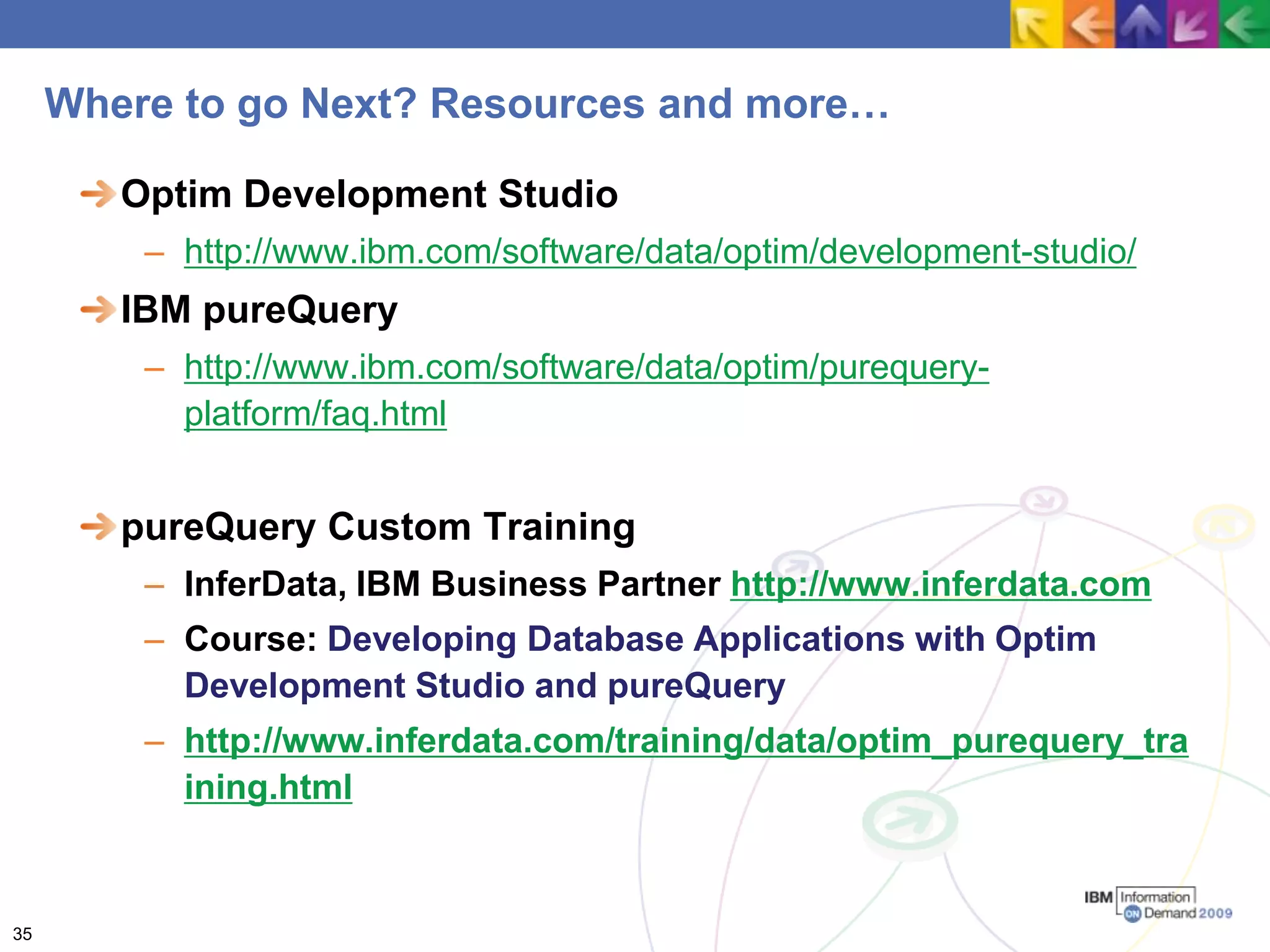Open the purequery-platform faq.html link
Viewport: 1270px width, 952px height.
tap(586, 368)
